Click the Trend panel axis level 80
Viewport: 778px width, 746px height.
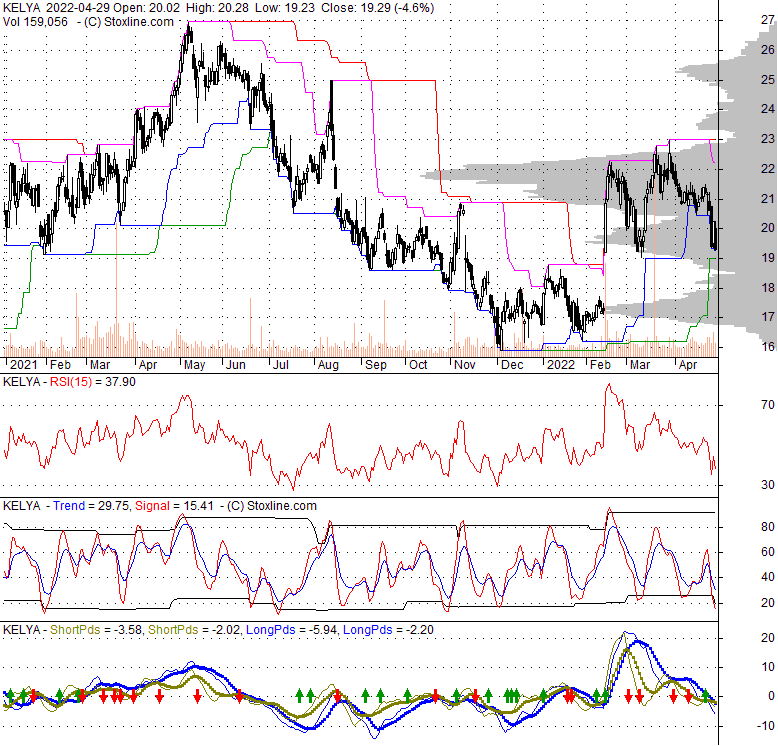pos(768,527)
